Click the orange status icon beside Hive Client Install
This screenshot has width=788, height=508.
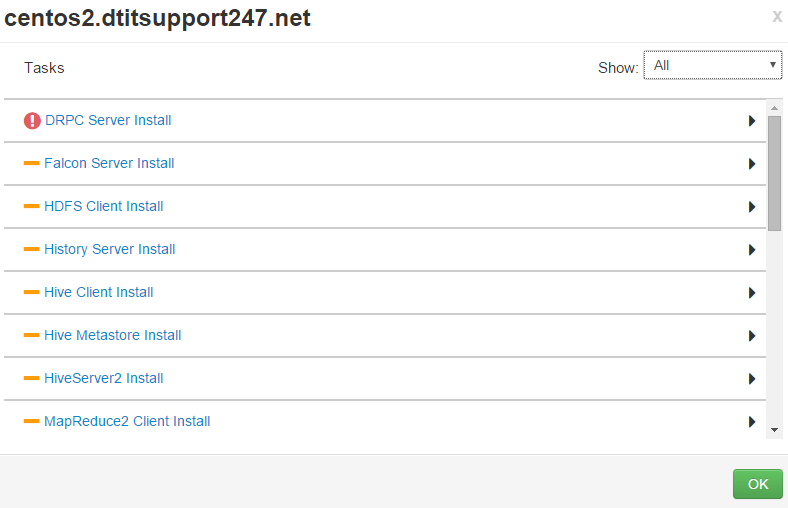click(x=31, y=292)
